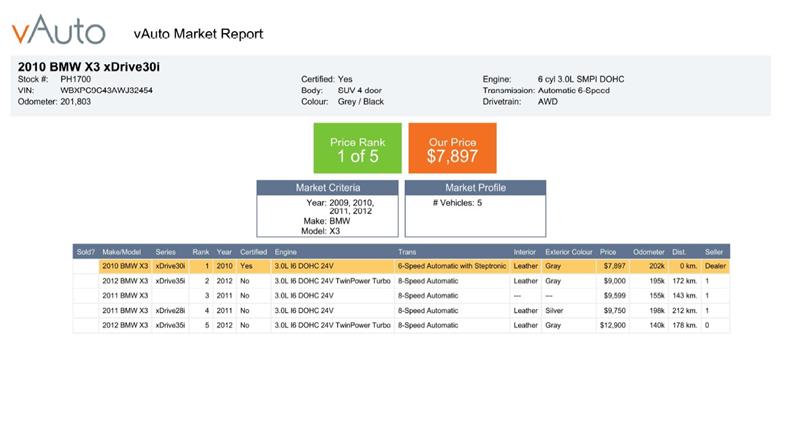Viewport: 800px width, 439px height.
Task: Click the Year: 2009, 2010, 2011, 2012 criteria
Action: click(x=340, y=207)
